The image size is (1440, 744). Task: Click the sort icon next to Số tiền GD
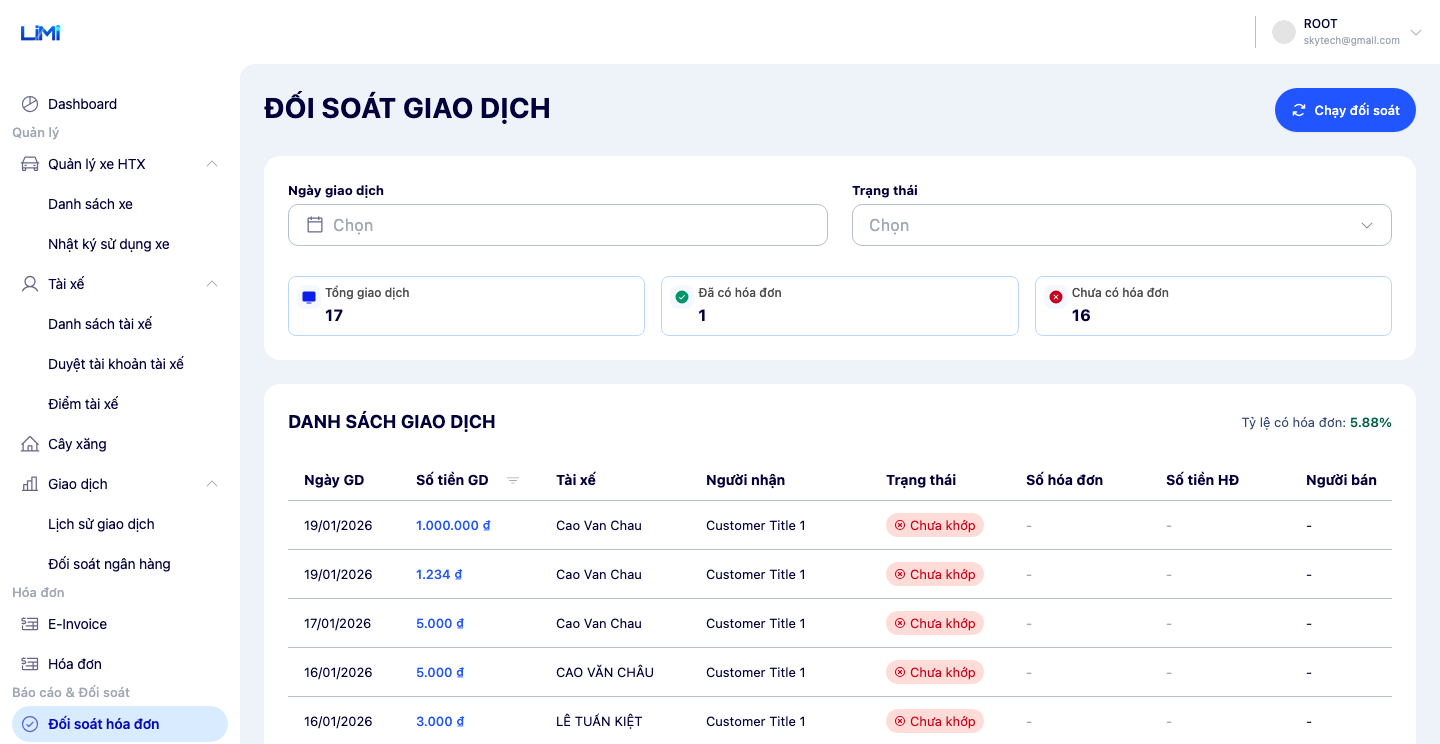(513, 480)
